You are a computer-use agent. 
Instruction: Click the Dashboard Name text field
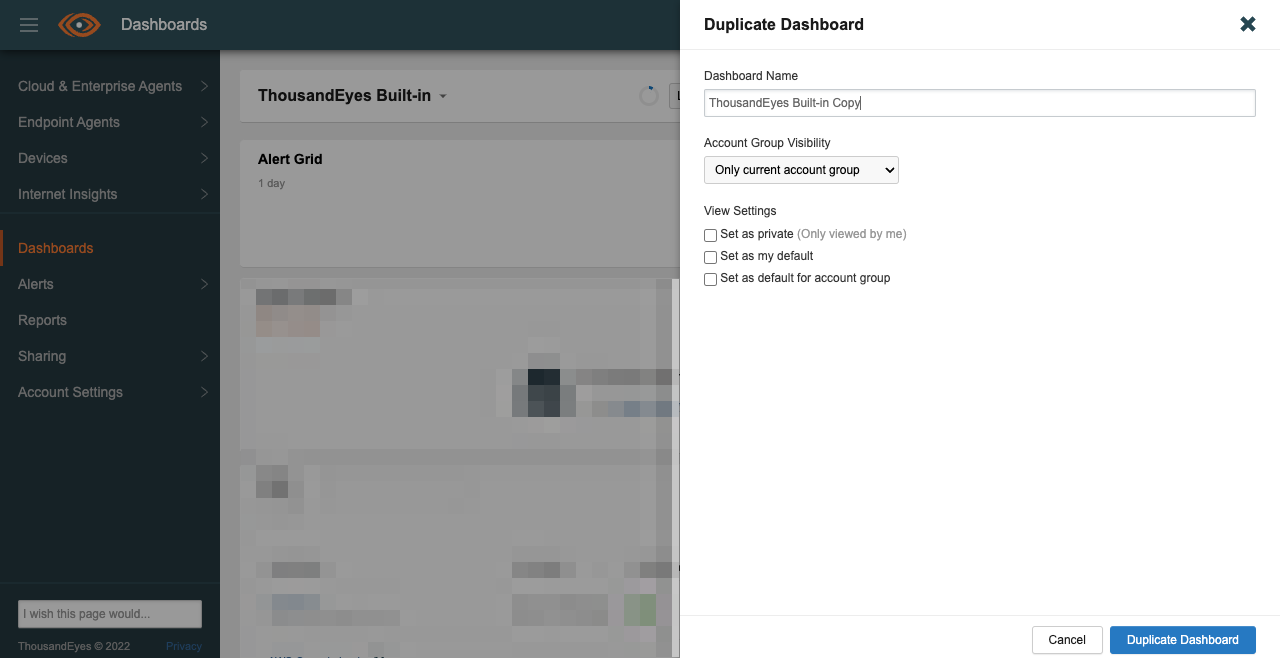tap(980, 103)
